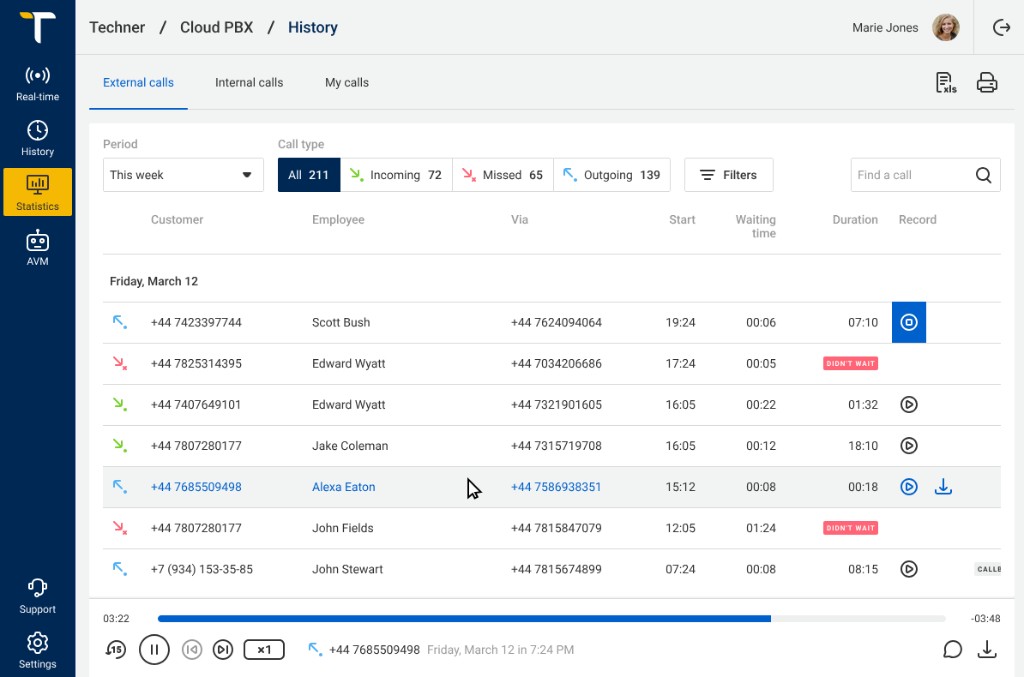1024x677 pixels.
Task: Stop the Scott Bush call recording
Action: click(908, 322)
